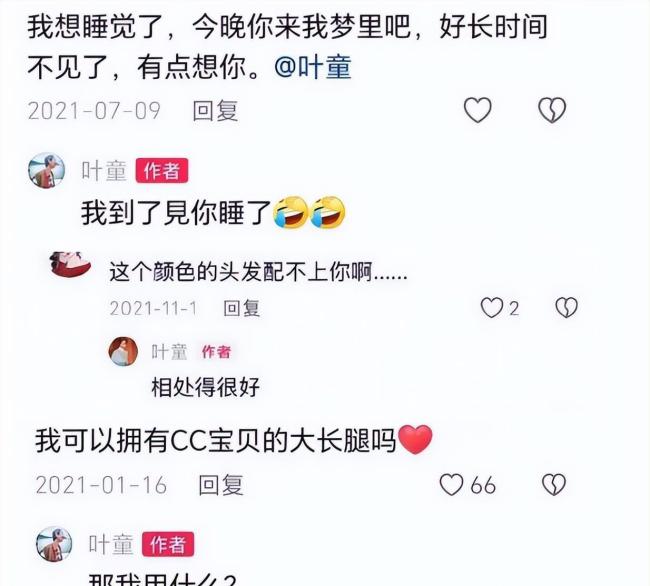
Task: Reply to the 2021-01-16 comment via 回复
Action: coord(221,485)
